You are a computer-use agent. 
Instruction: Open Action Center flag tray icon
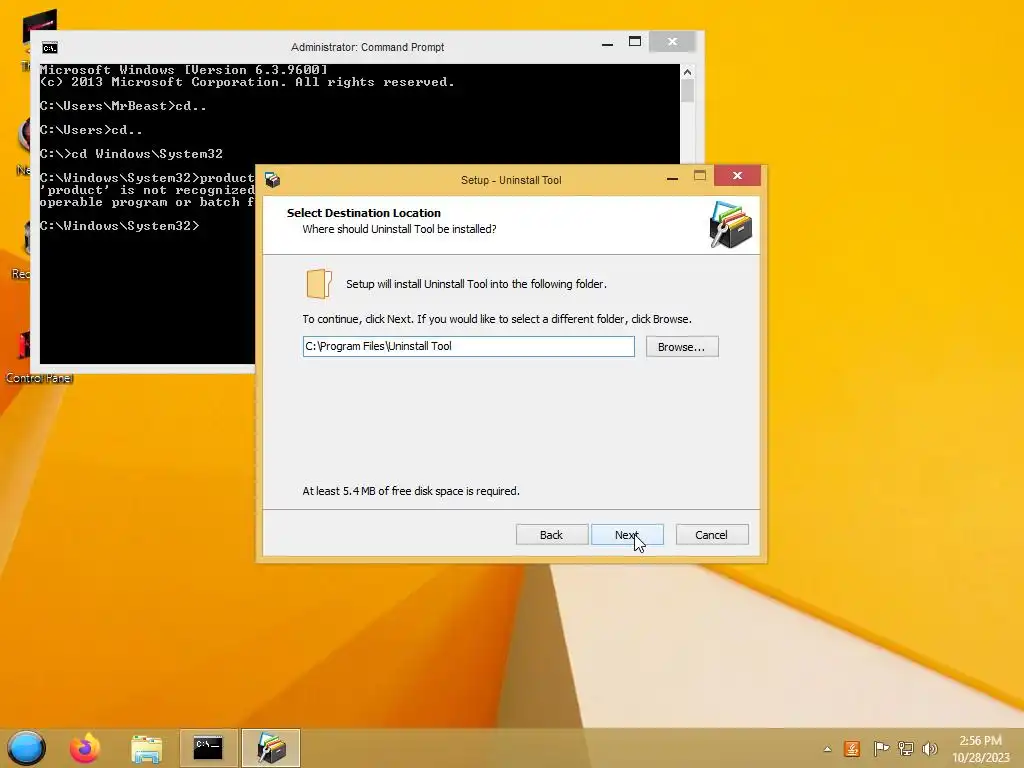(x=880, y=748)
